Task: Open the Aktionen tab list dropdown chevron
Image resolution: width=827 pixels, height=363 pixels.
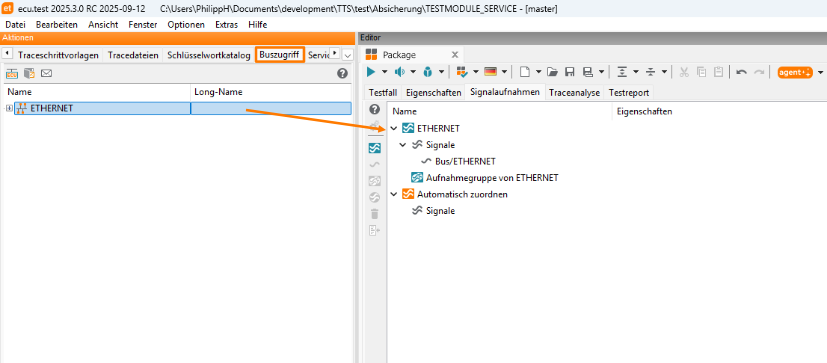Action: point(348,55)
